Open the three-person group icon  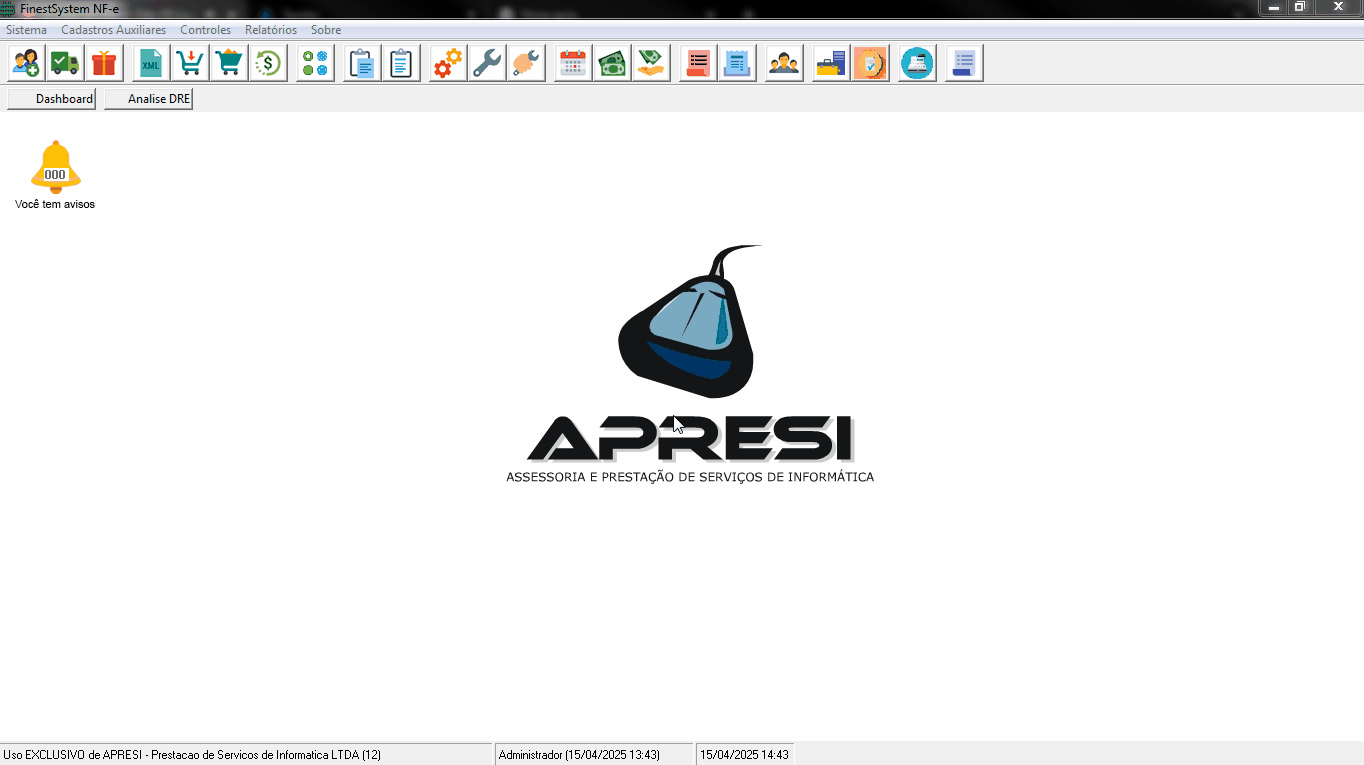click(x=784, y=64)
